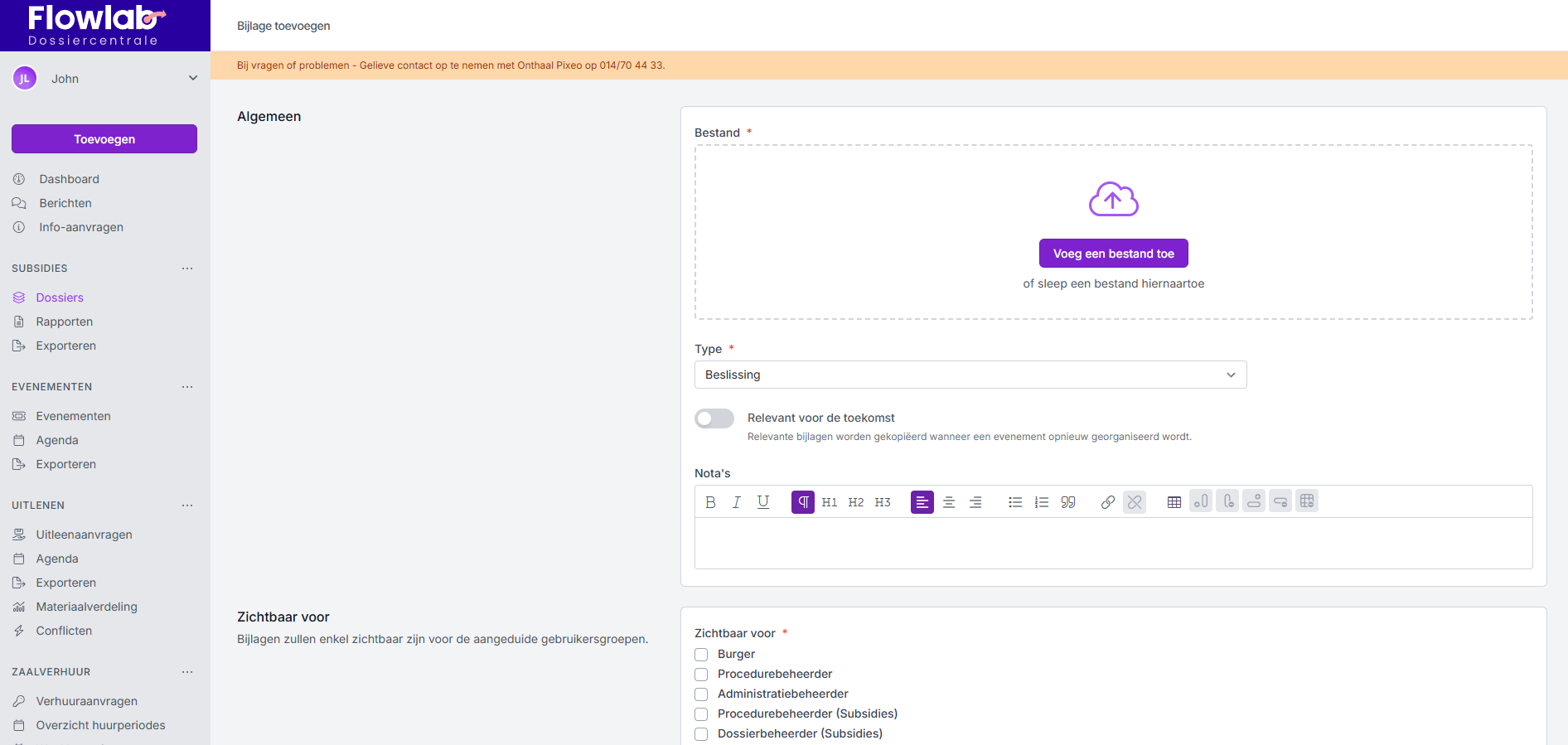Screen dimensions: 1568x745
Task: Toggle bold formatting in Nota's editor
Action: coord(710,502)
